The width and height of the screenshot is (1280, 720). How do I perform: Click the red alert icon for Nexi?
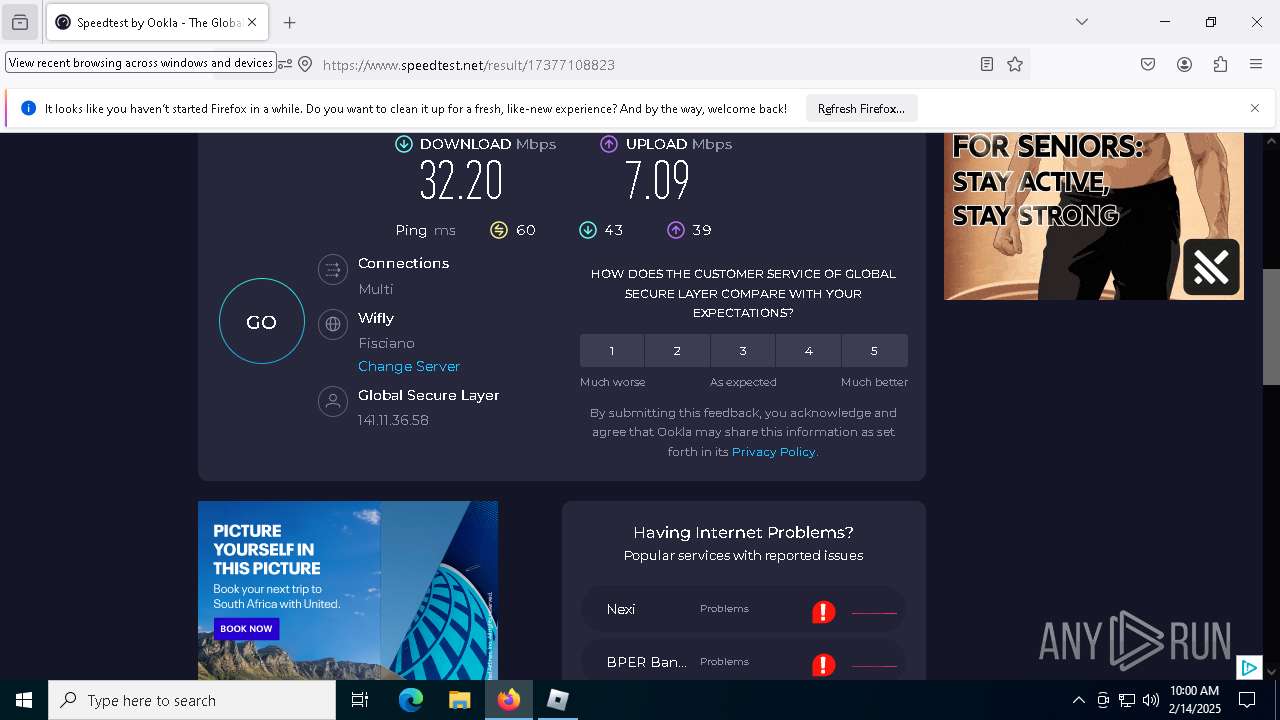(x=823, y=612)
